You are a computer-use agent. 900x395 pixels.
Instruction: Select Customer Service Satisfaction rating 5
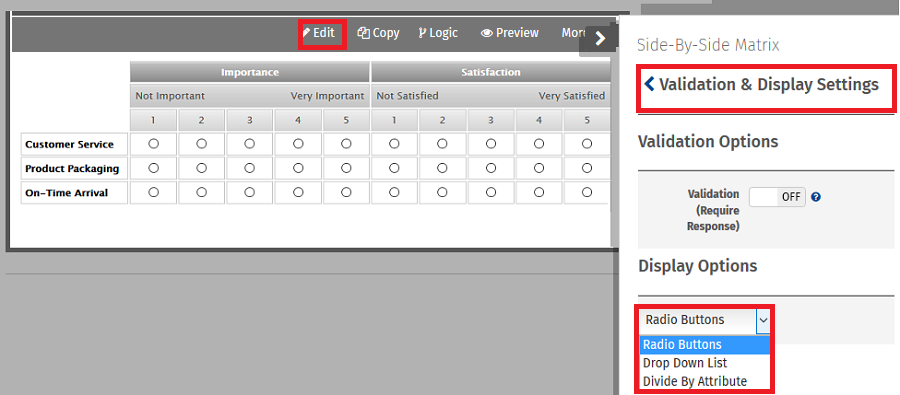point(587,144)
